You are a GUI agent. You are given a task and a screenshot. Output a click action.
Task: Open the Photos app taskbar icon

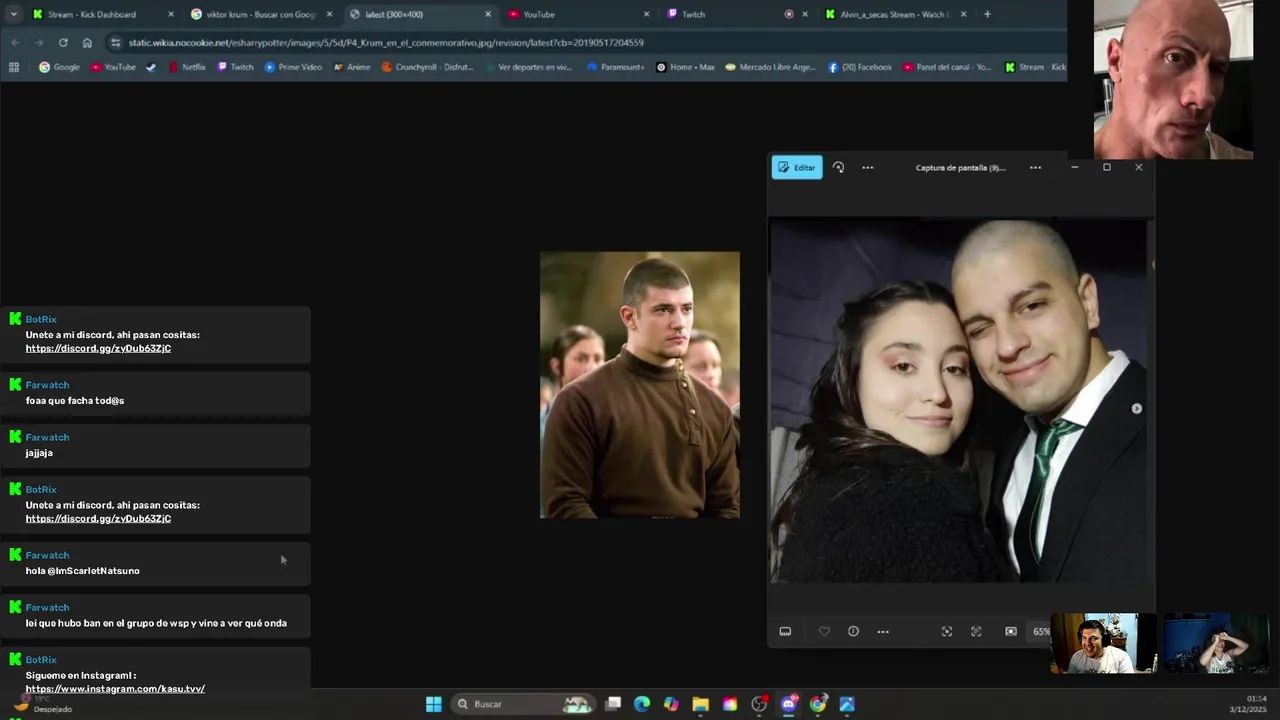tap(847, 704)
